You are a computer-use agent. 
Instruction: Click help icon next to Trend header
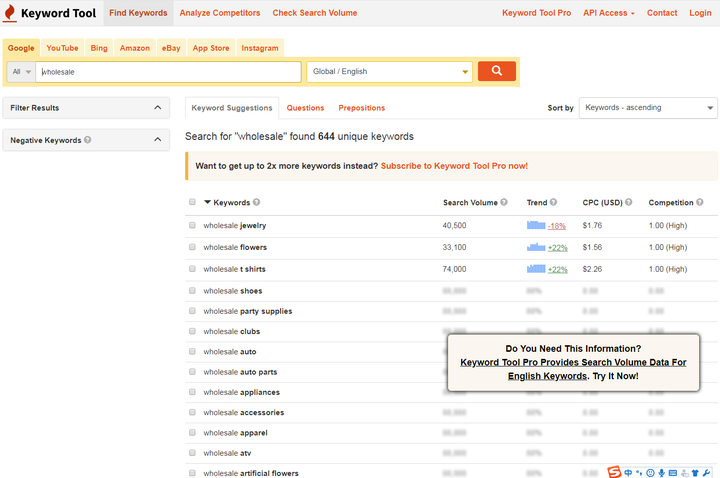[x=553, y=202]
